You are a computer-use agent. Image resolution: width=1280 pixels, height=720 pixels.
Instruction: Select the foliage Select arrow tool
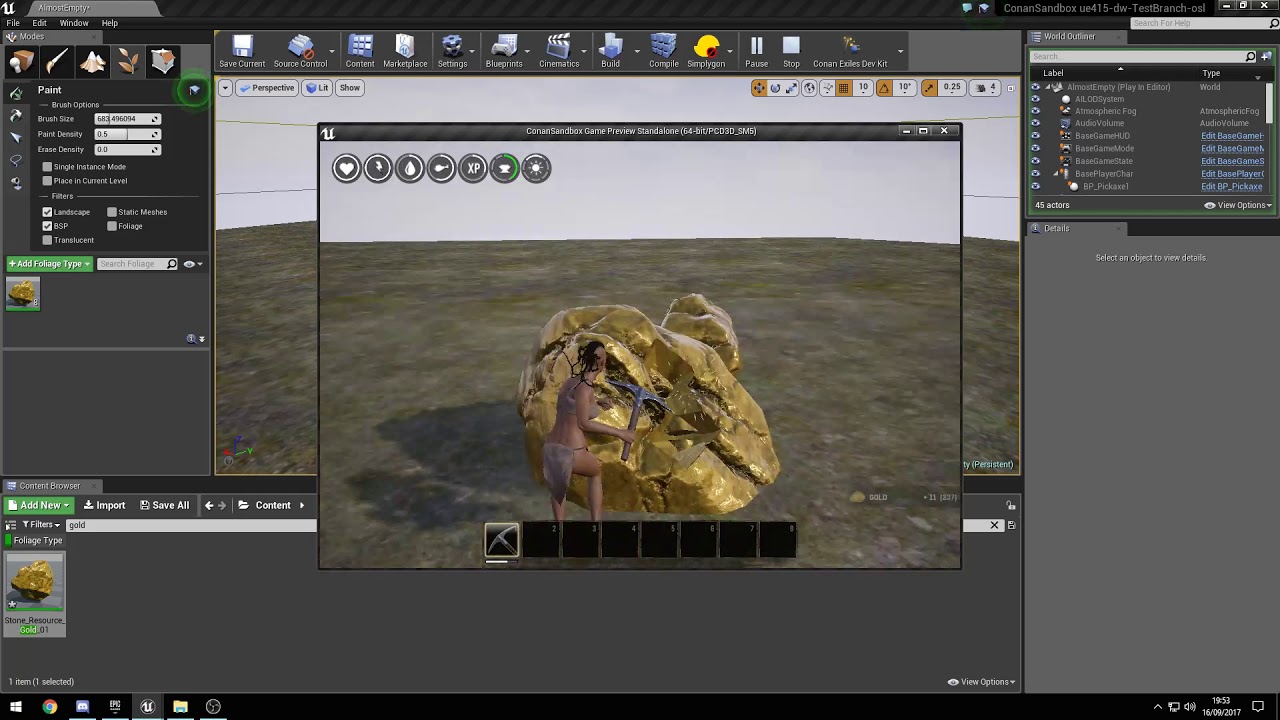(16, 138)
